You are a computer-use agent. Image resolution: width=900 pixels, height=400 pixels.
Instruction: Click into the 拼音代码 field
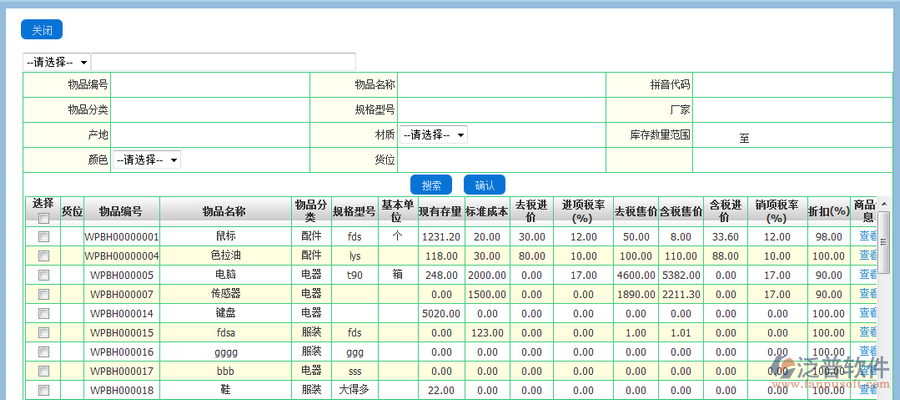point(791,85)
